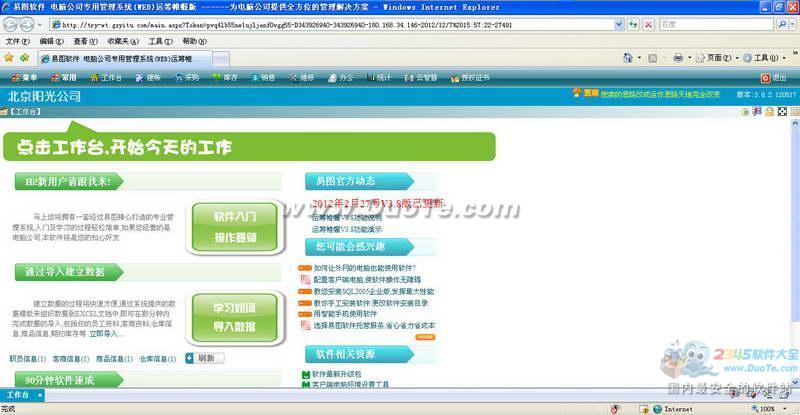
Task: Select the 工作台 tab at bottom
Action: [x=22, y=395]
